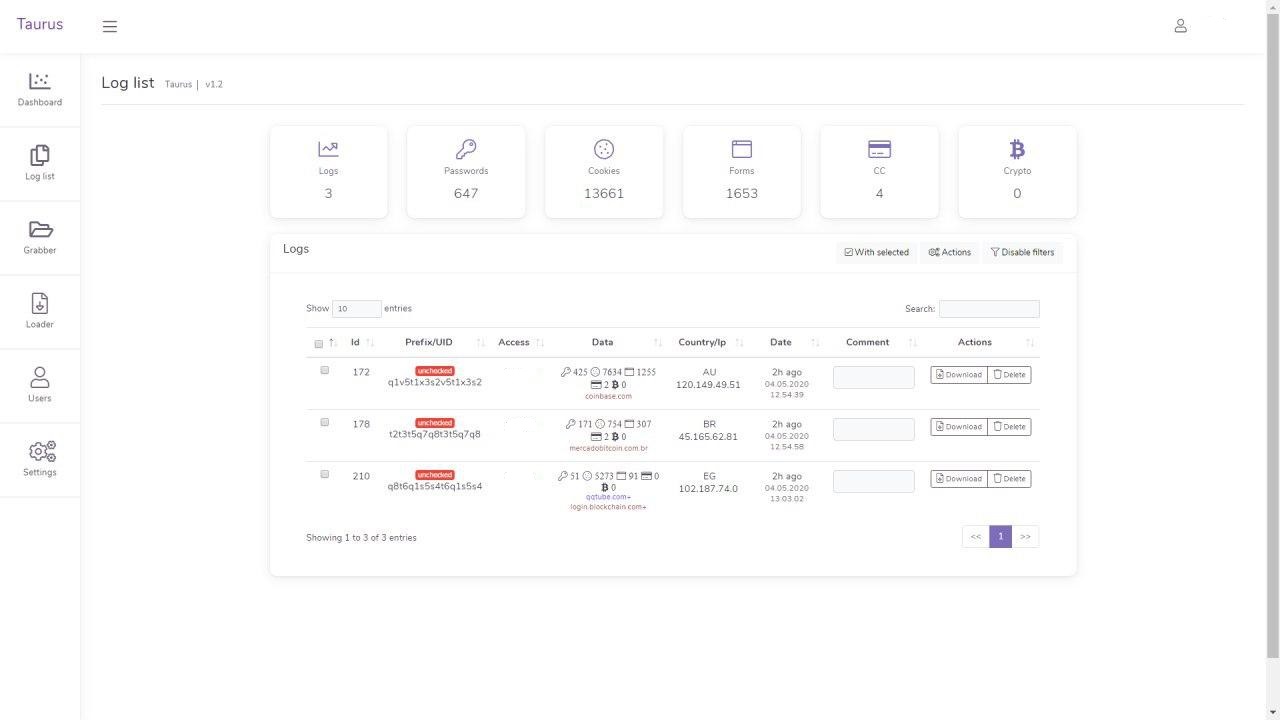
Task: Tick the select-all checkbox in table header
Action: click(x=319, y=344)
